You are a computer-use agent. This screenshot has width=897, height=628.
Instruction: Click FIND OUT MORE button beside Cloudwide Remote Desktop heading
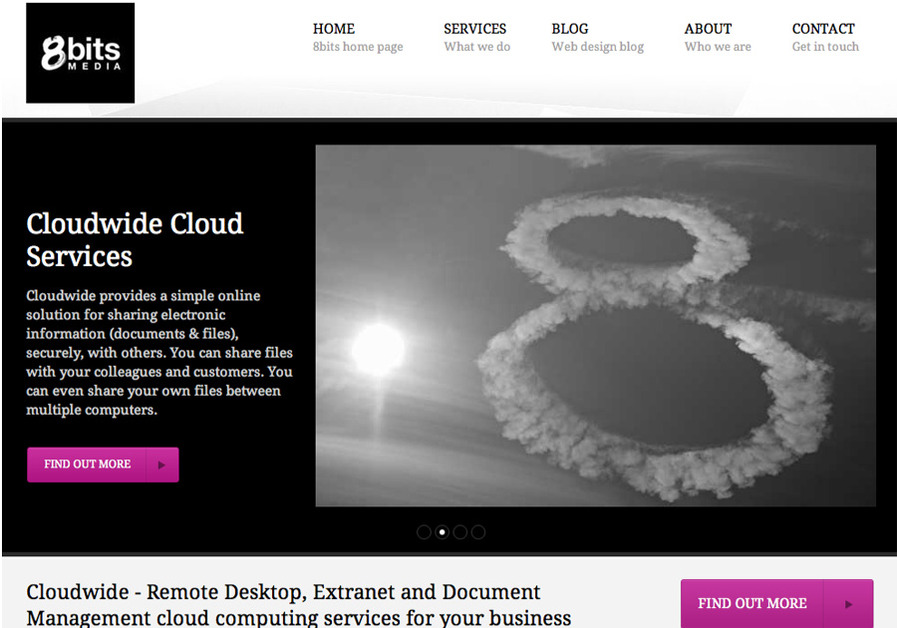pos(777,603)
